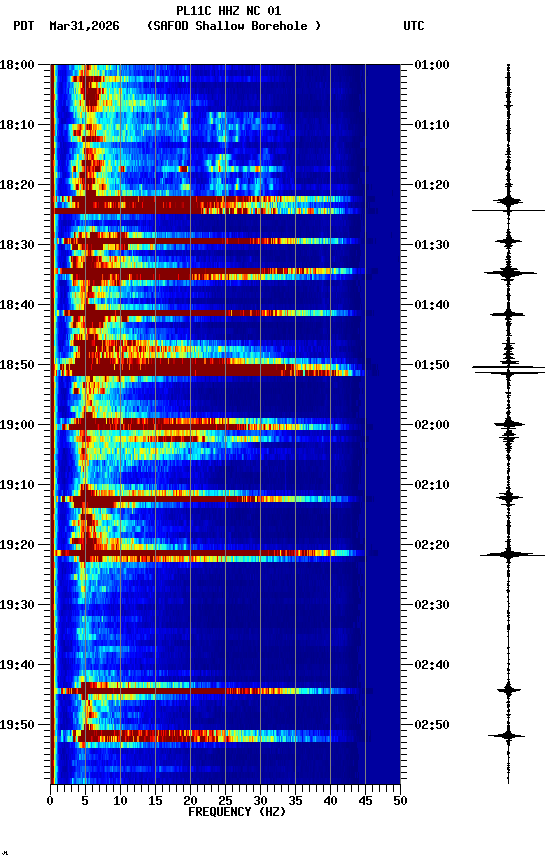Click the 18:20 PDT time label
The width and height of the screenshot is (552, 864).
17,185
